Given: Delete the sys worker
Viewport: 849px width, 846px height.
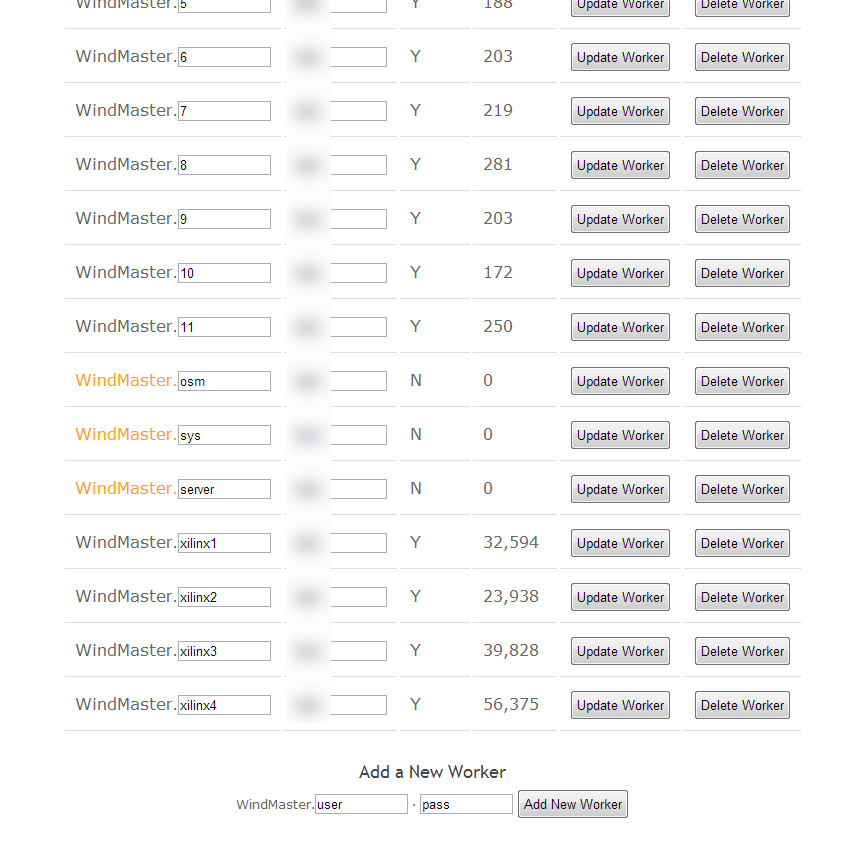Looking at the screenshot, I should click(742, 435).
